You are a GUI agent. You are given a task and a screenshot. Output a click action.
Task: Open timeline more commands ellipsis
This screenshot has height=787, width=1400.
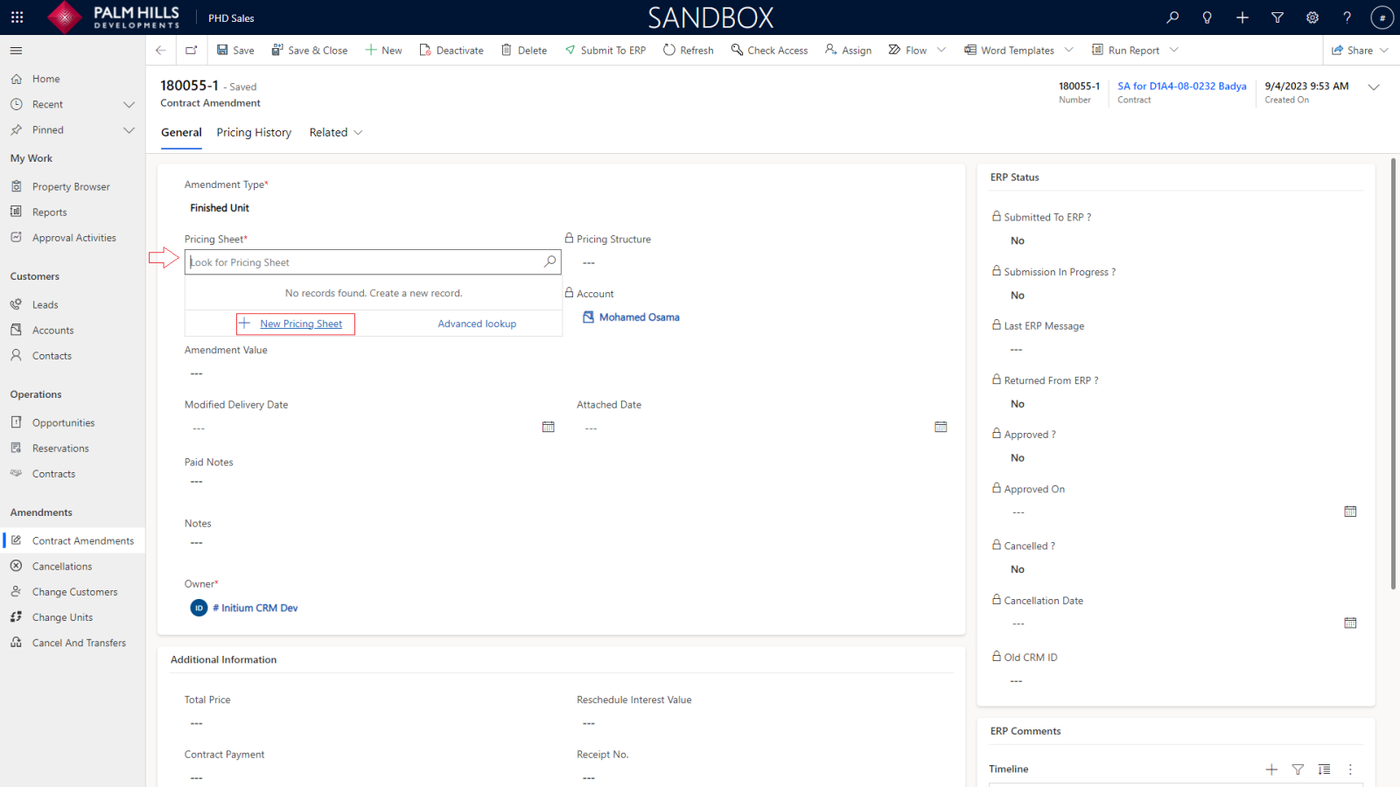coord(1350,769)
